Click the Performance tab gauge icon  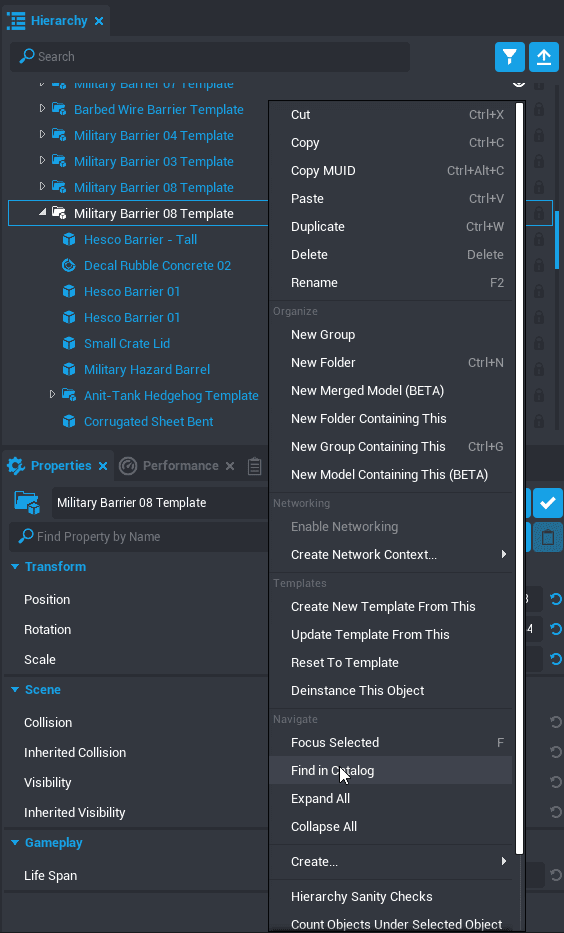(128, 466)
